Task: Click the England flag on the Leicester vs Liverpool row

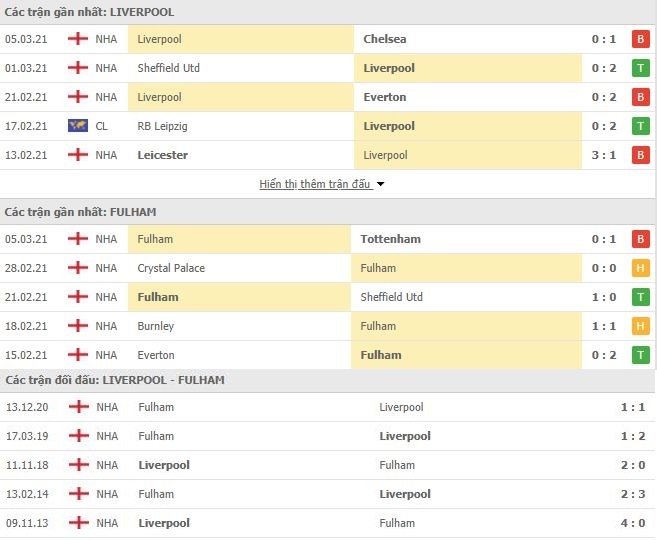Action: coord(78,155)
